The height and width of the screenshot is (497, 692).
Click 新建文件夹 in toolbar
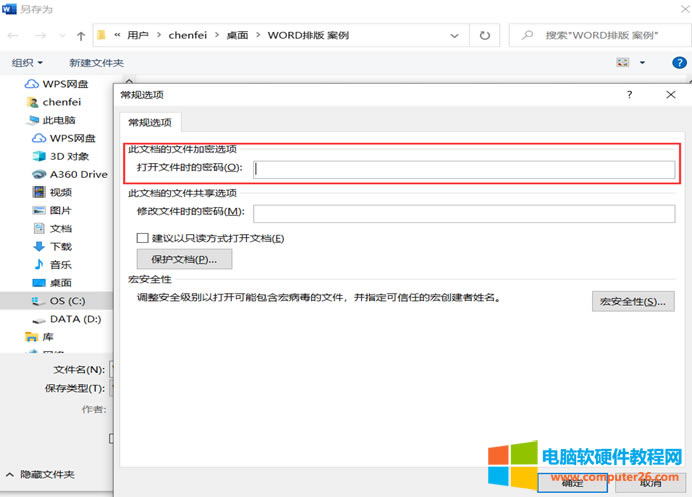coord(96,63)
